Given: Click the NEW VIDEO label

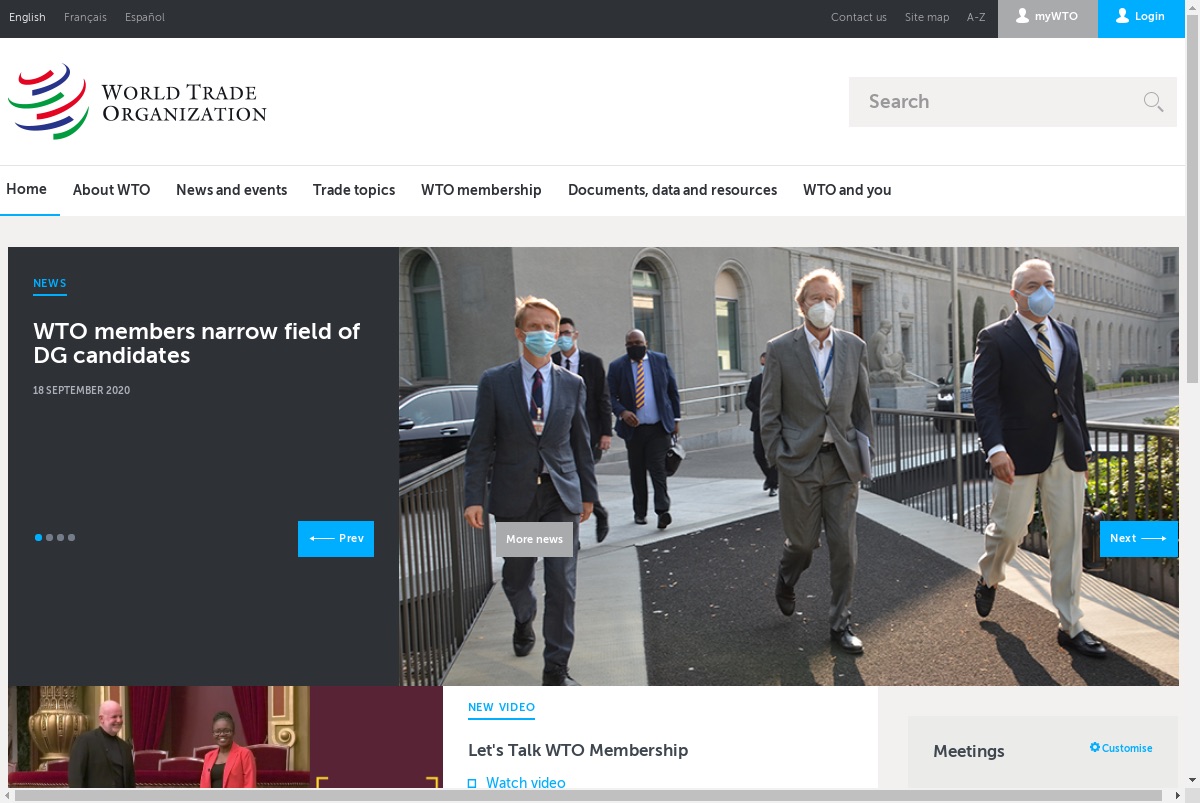Looking at the screenshot, I should coord(501,707).
